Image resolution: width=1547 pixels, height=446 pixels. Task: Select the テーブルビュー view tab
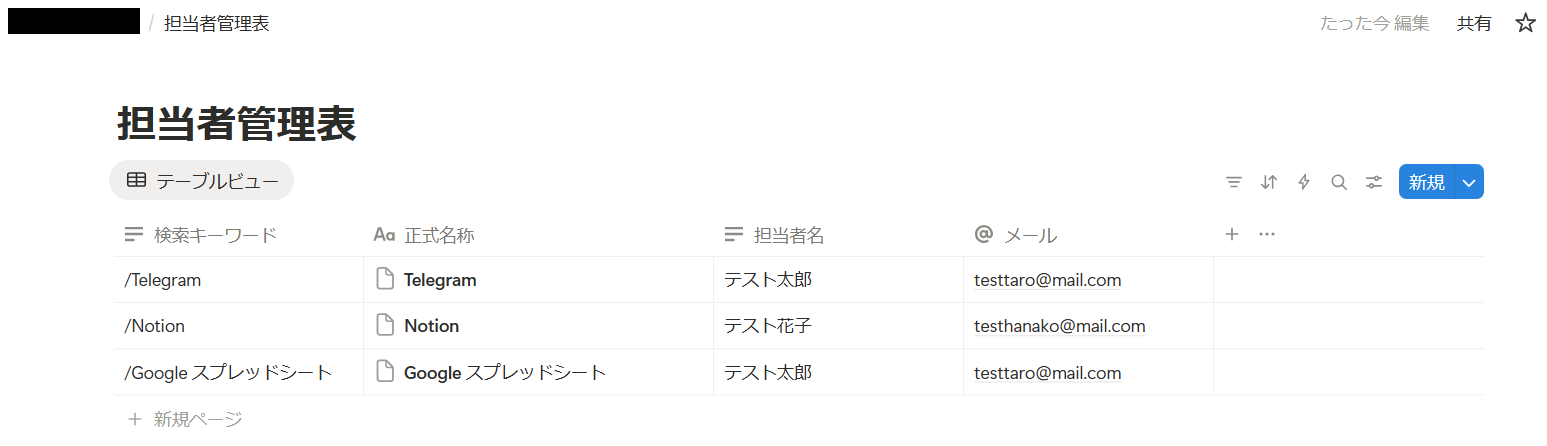(x=202, y=181)
